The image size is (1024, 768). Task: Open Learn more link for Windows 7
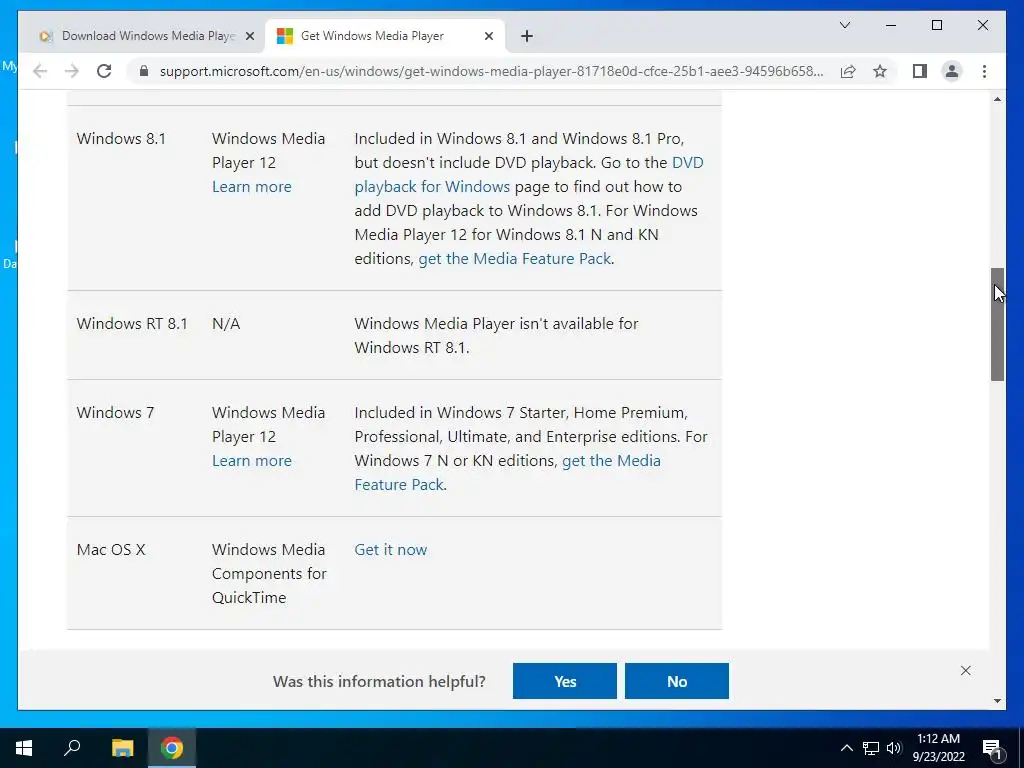[x=251, y=461]
